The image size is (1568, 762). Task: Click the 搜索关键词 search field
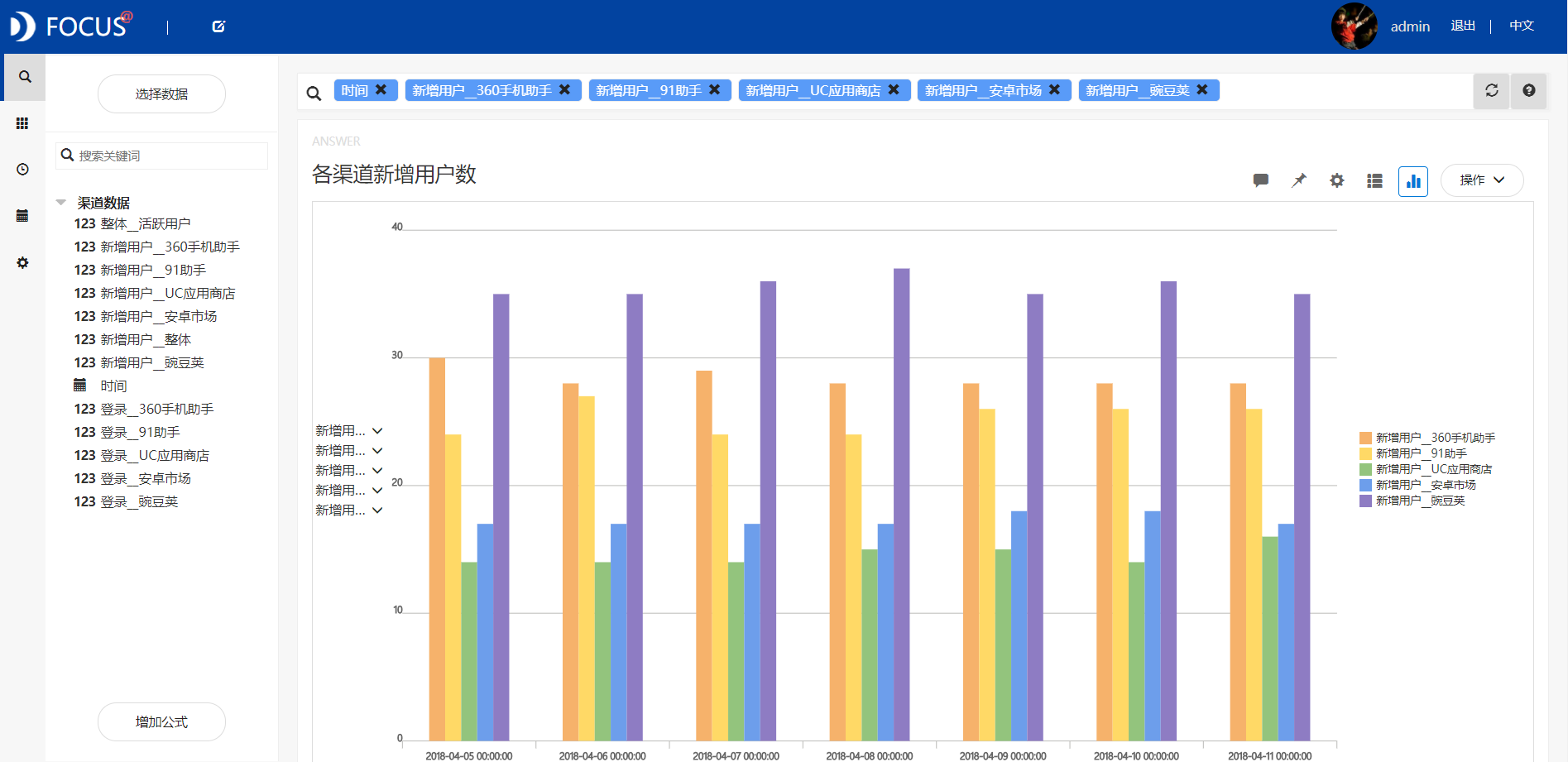click(170, 156)
